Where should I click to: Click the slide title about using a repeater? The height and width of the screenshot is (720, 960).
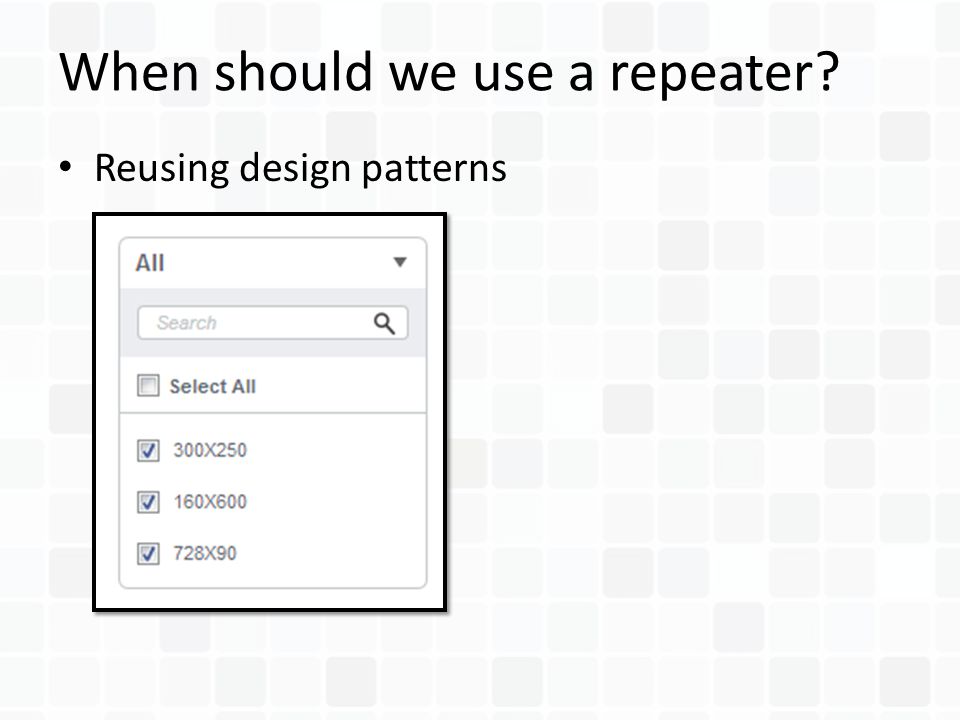tap(449, 72)
